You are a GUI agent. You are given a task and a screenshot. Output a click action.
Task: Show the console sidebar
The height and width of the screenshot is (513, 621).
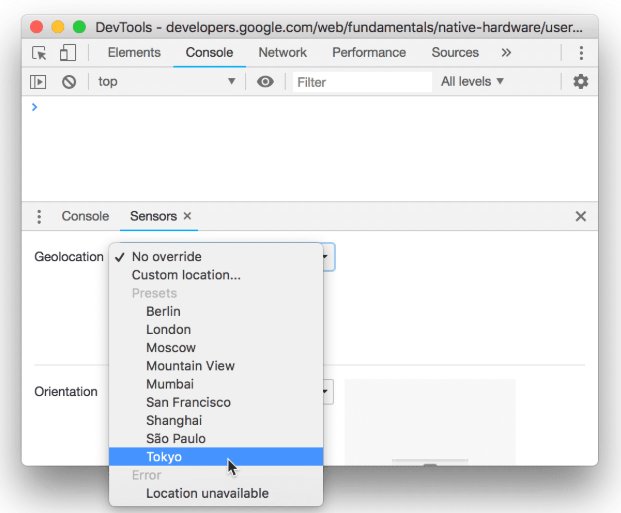tap(39, 82)
